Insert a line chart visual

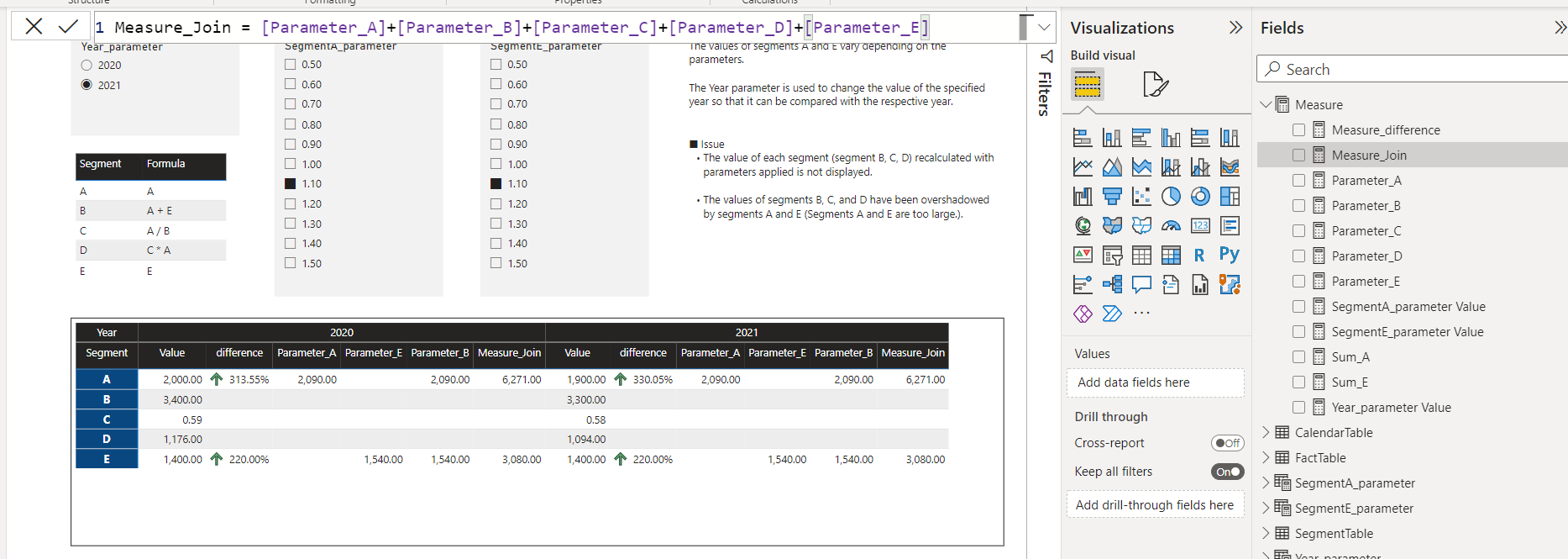tap(1083, 167)
